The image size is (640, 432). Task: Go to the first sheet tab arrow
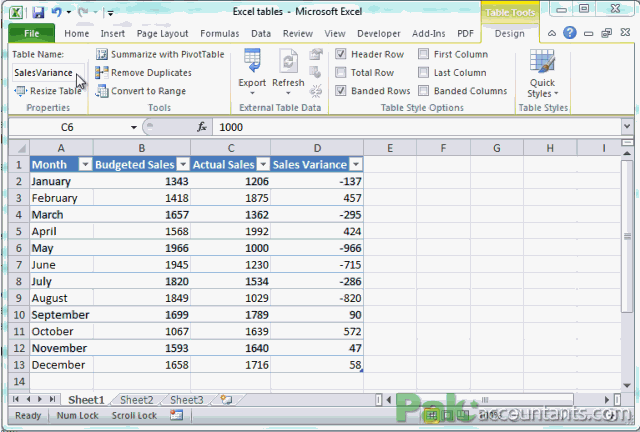coord(16,399)
